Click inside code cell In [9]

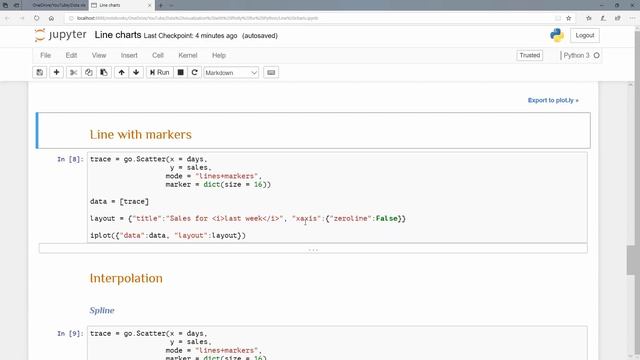[x=337, y=344]
